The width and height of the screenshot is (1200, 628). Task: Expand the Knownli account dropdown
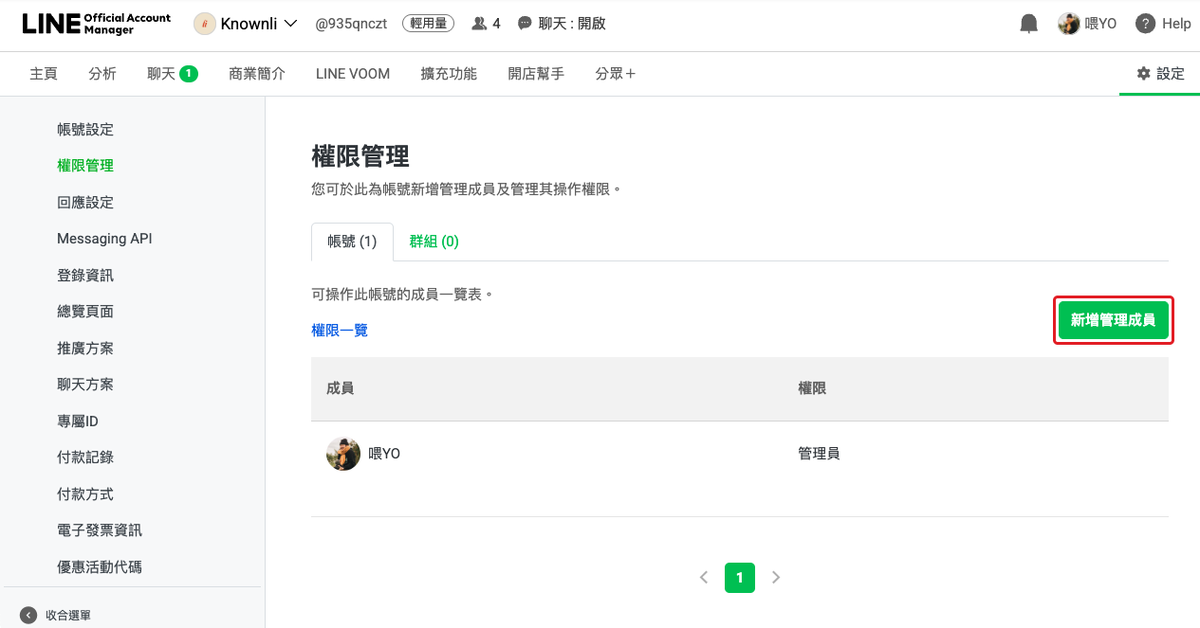tap(291, 24)
